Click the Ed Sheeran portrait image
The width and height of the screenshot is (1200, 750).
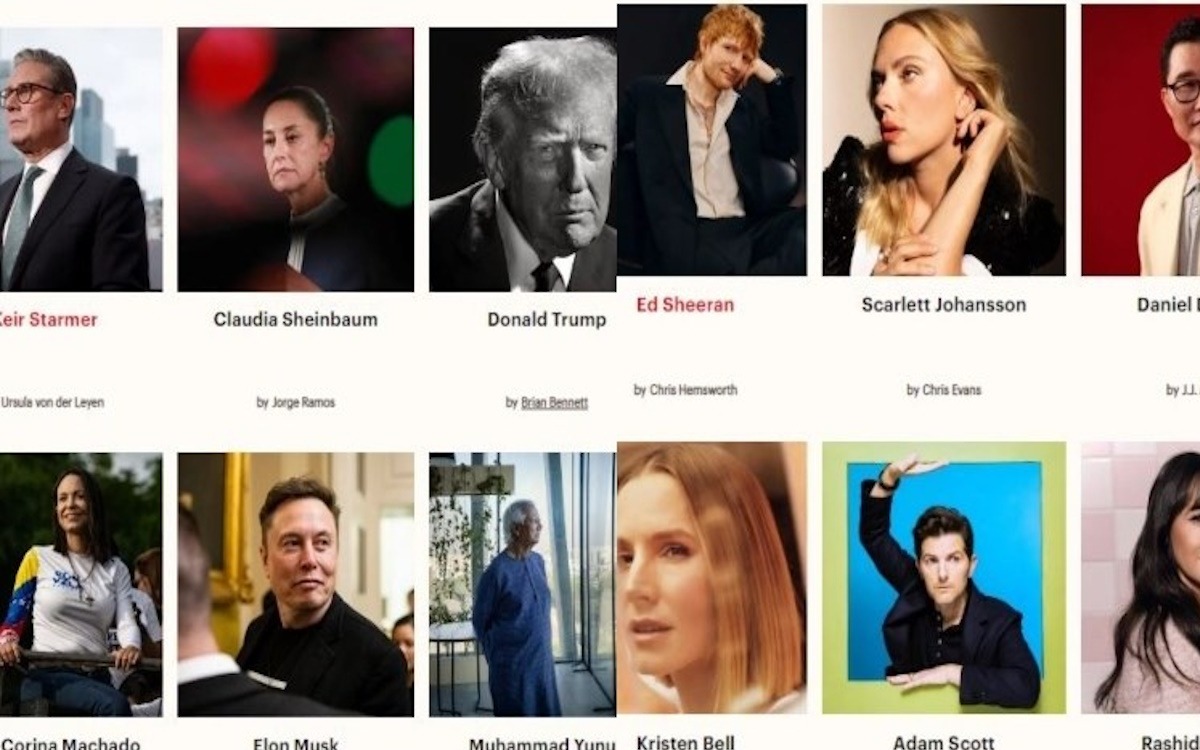[x=712, y=140]
